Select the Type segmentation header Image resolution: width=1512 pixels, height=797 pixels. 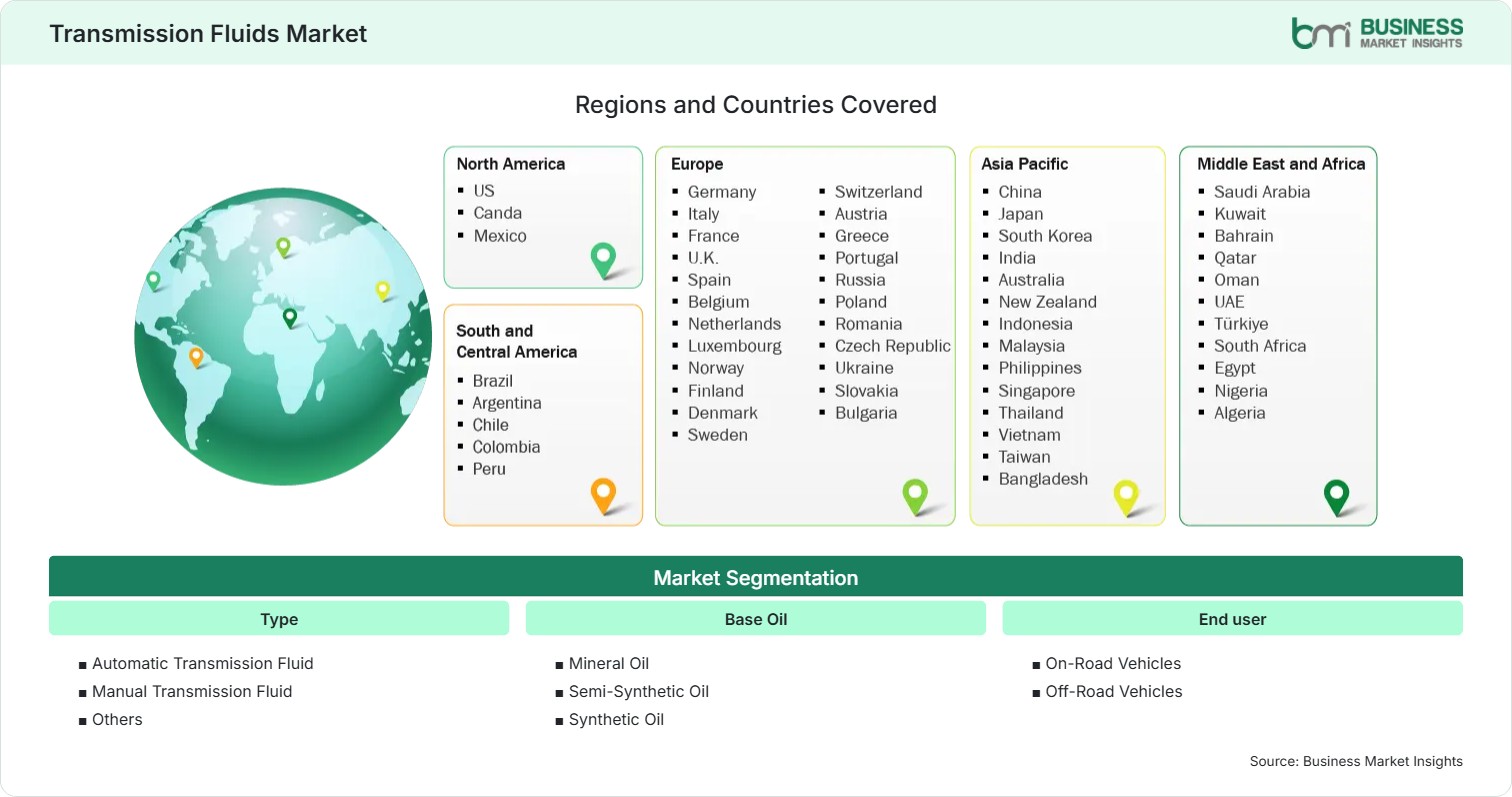point(279,619)
